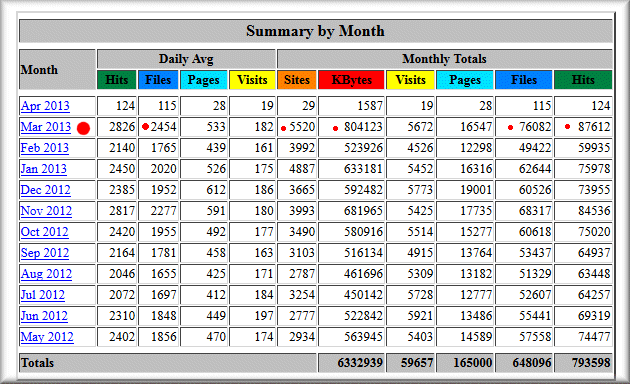Image resolution: width=630 pixels, height=384 pixels.
Task: Select Sep 2012 monthly visits 4915
Action: click(420, 253)
